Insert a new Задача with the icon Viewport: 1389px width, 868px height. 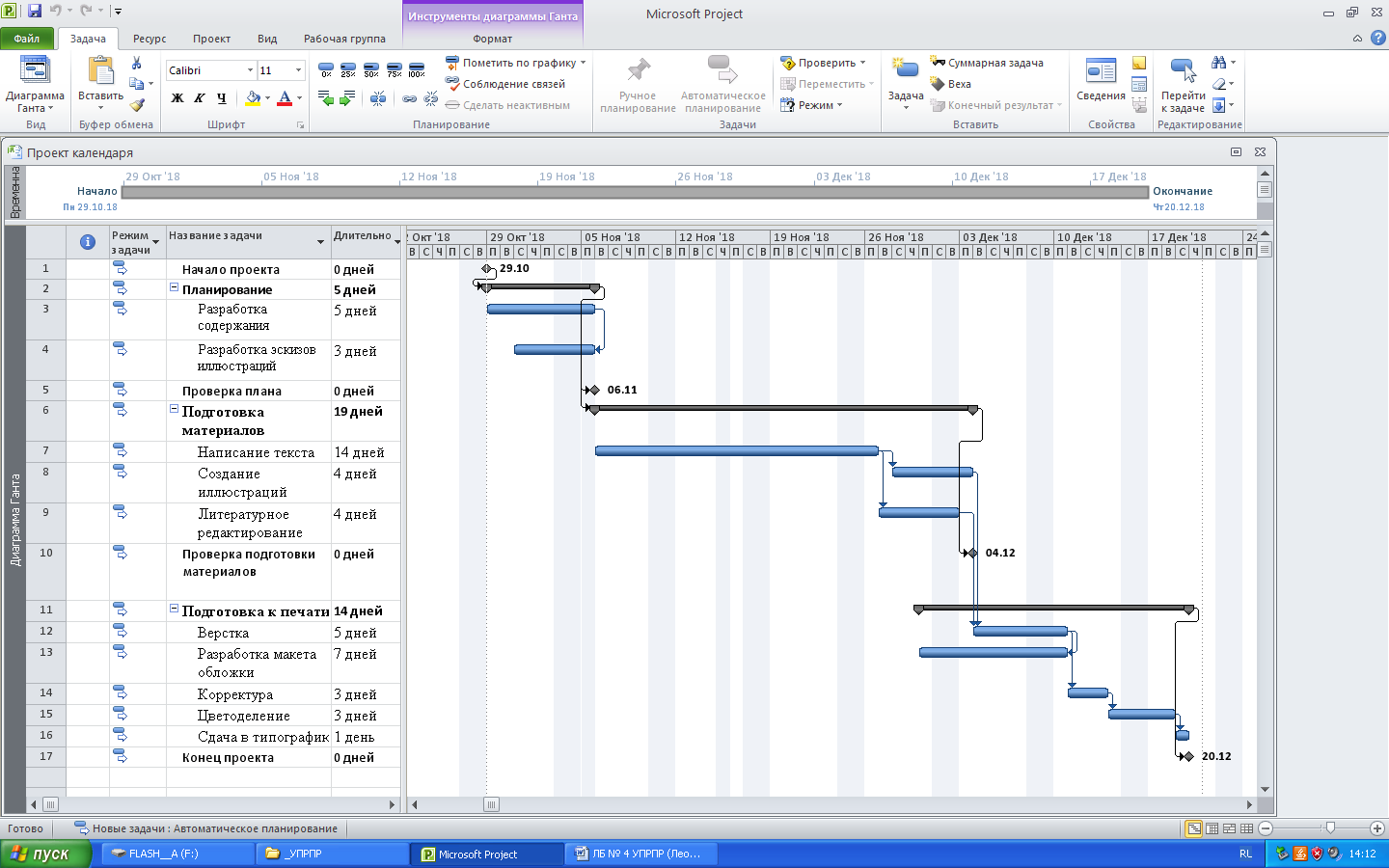905,69
